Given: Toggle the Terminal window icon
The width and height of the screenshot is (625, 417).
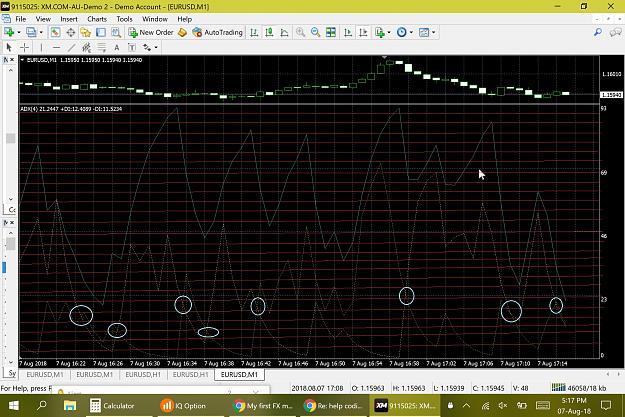Looking at the screenshot, I should coord(101,32).
